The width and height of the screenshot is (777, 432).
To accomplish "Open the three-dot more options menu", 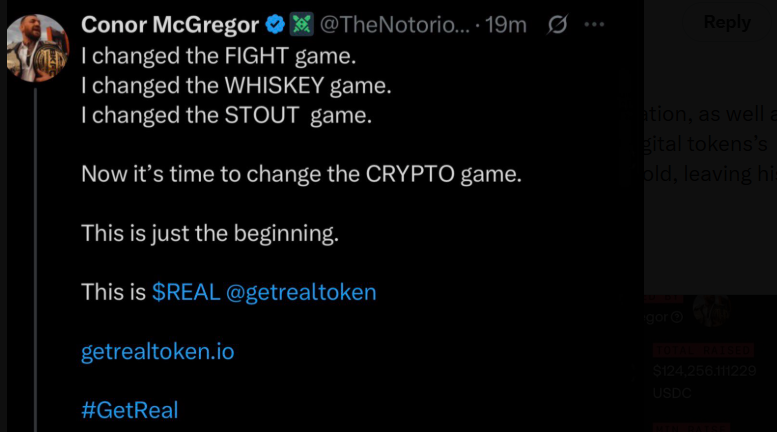I will [594, 25].
